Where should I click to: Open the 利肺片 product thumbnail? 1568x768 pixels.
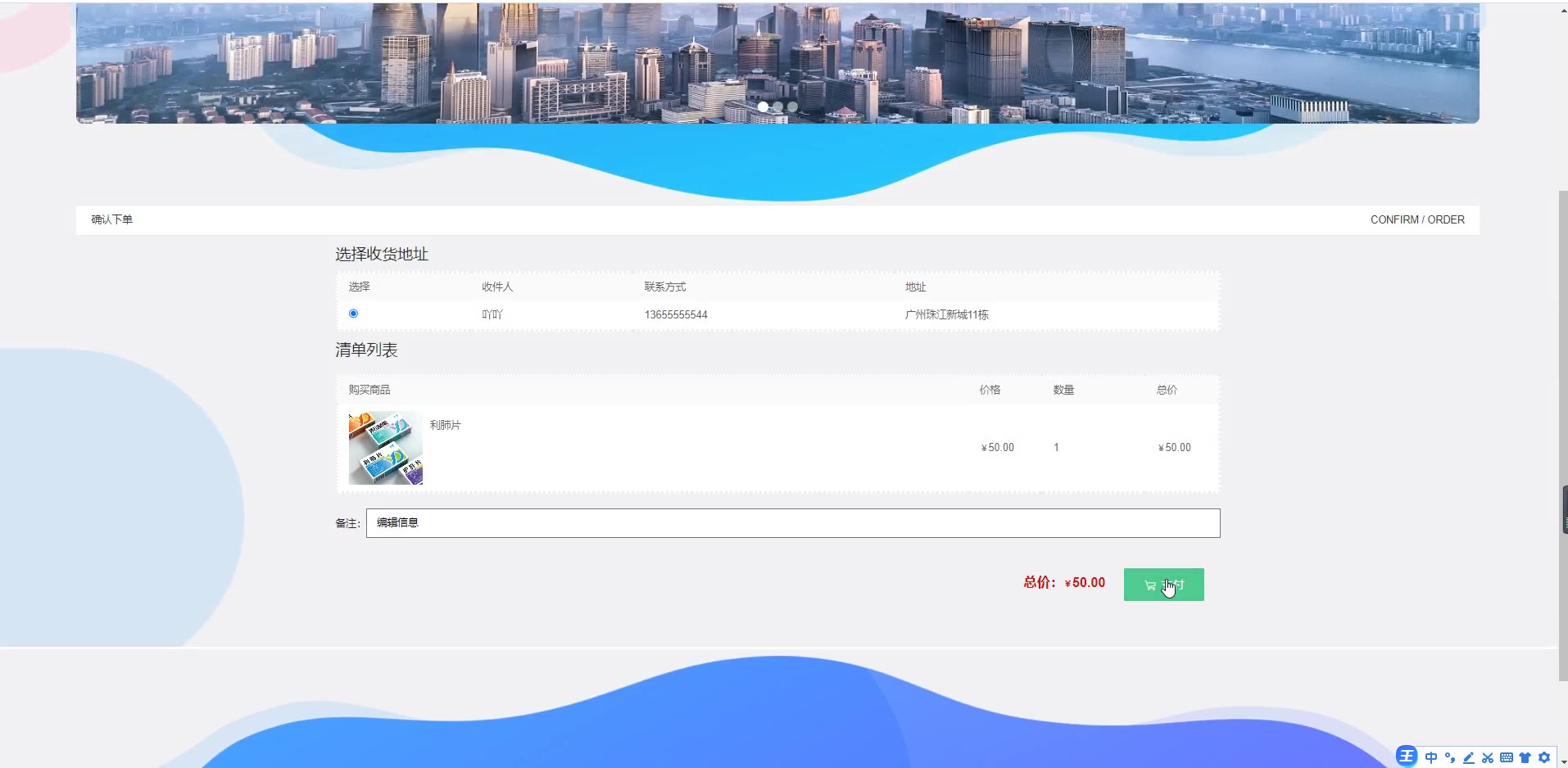386,448
